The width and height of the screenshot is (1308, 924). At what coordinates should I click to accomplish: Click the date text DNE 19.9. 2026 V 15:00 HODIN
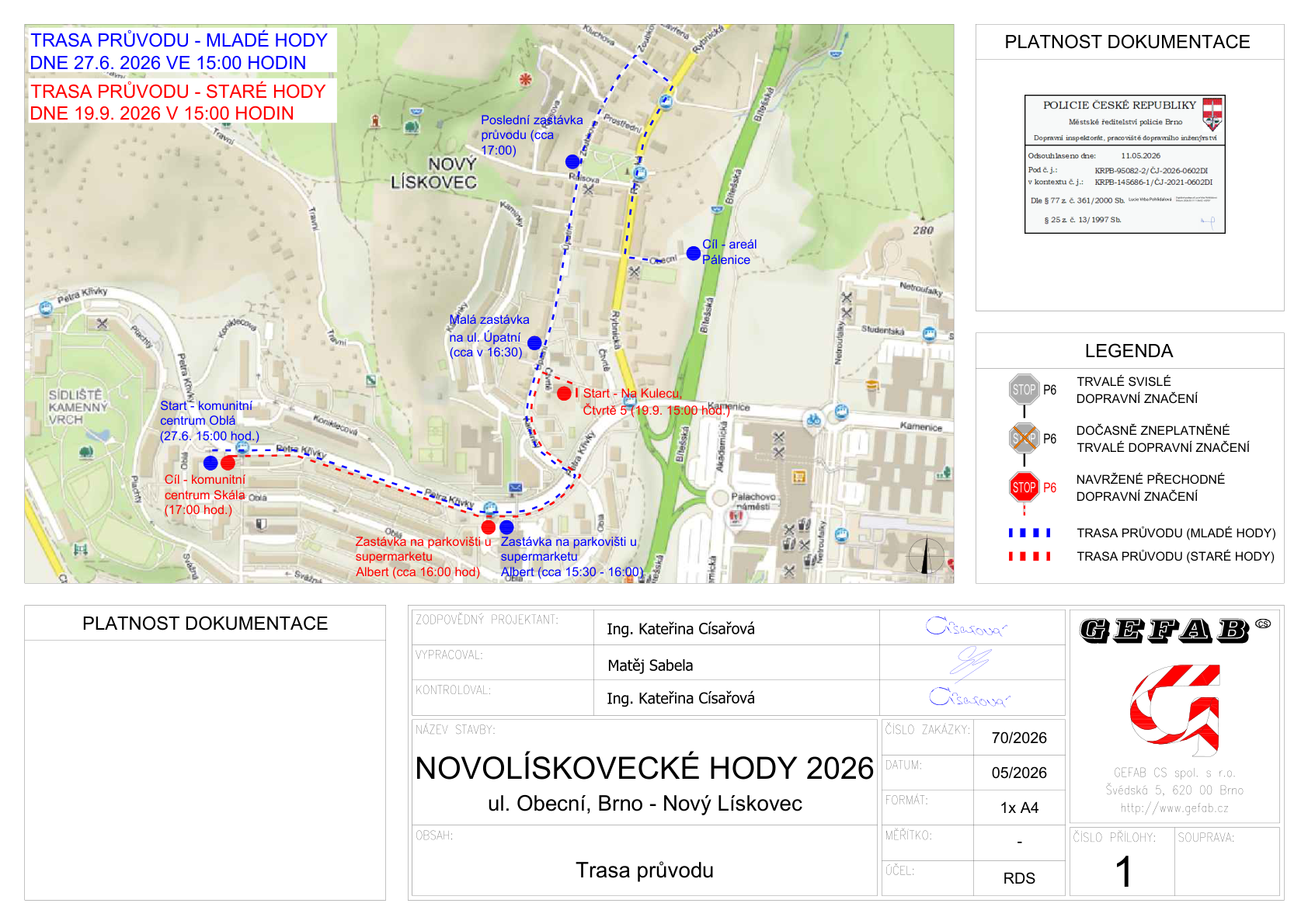[x=162, y=113]
